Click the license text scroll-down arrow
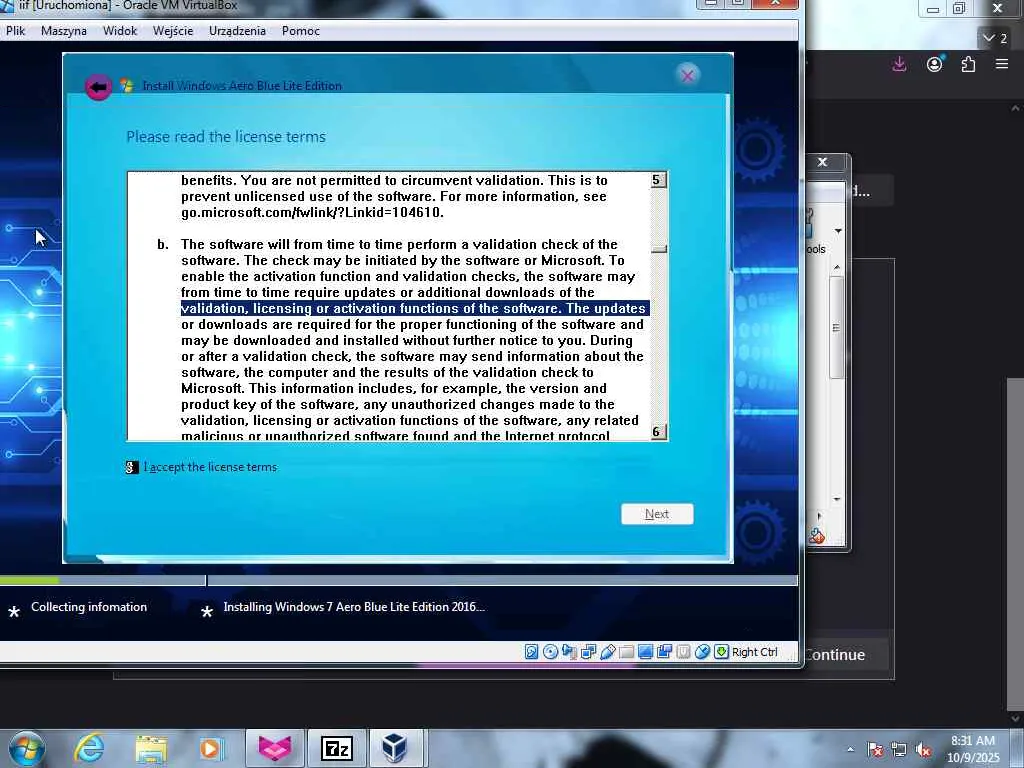 [659, 432]
